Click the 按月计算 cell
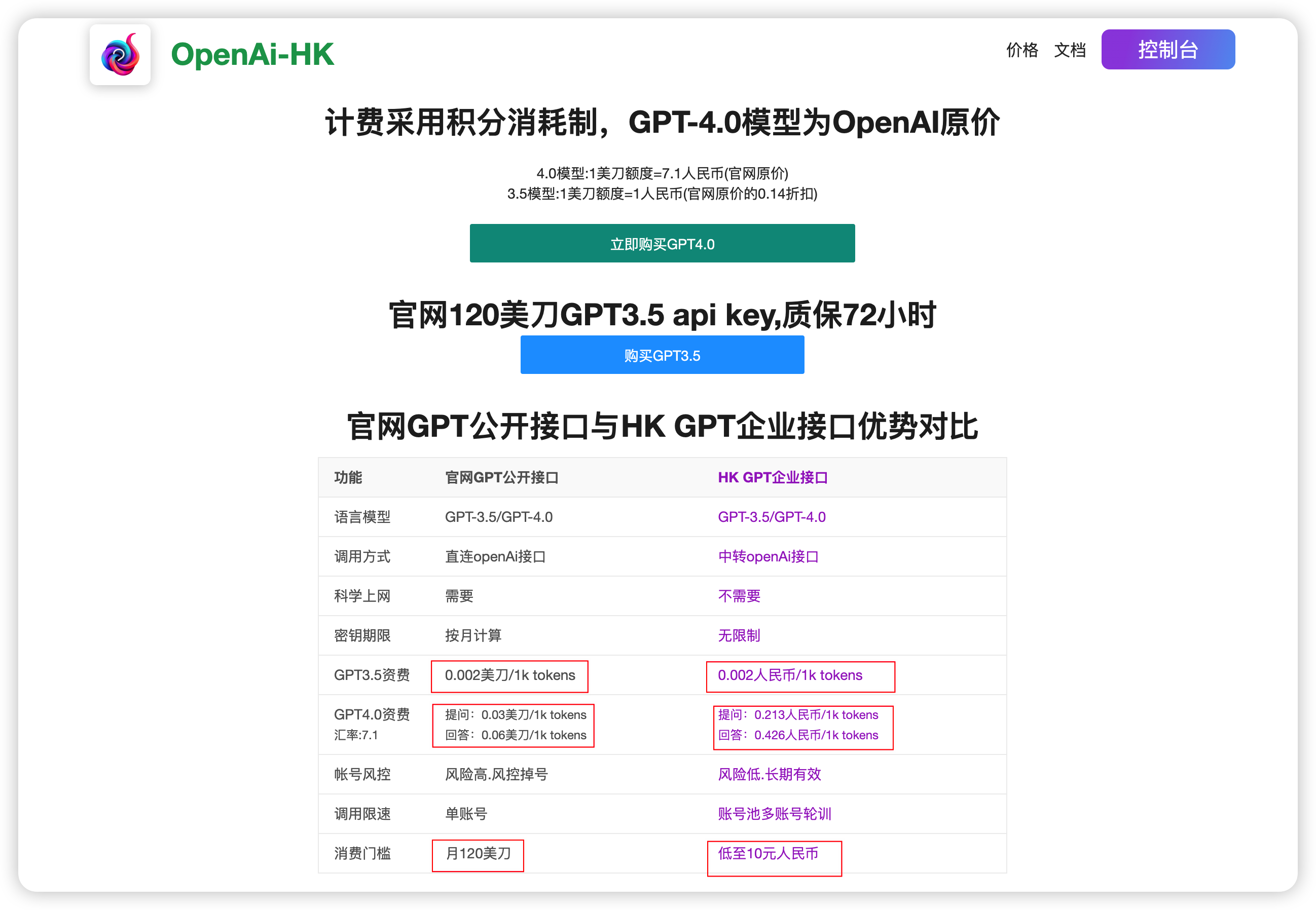1316x910 pixels. click(x=473, y=635)
